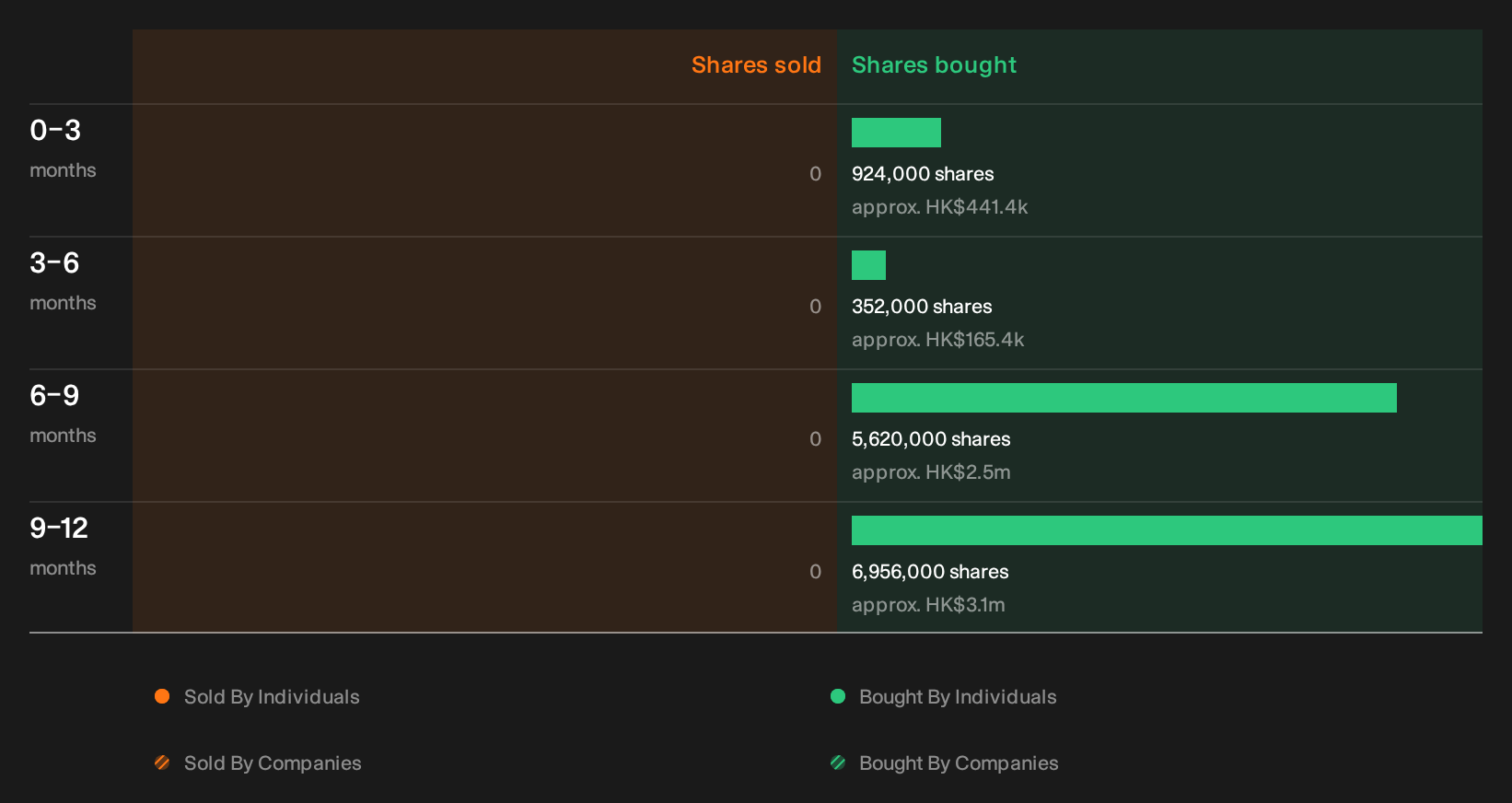This screenshot has width=1512, height=803.
Task: Click the shares sold 0 in 0-3 months row
Action: (815, 174)
